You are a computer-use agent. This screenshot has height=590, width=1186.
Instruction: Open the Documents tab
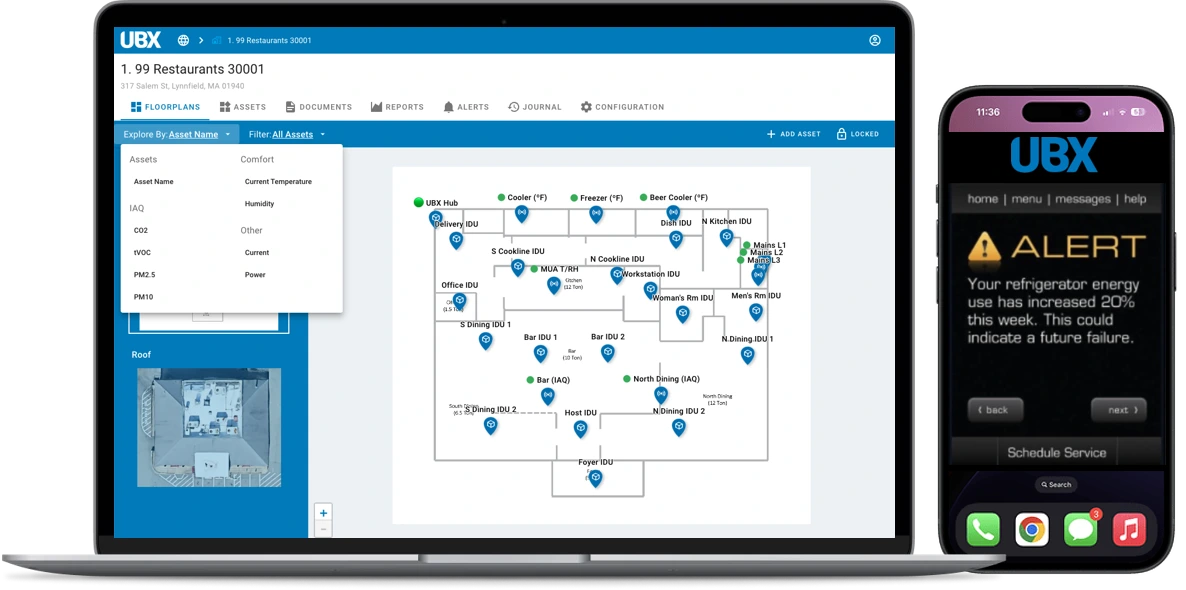[x=318, y=107]
